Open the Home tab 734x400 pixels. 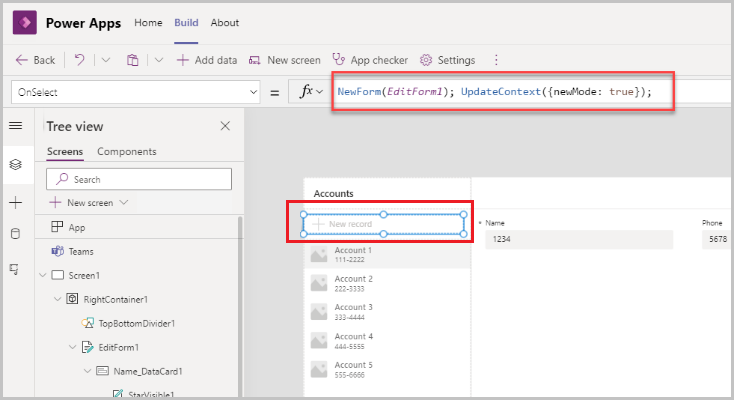(148, 22)
